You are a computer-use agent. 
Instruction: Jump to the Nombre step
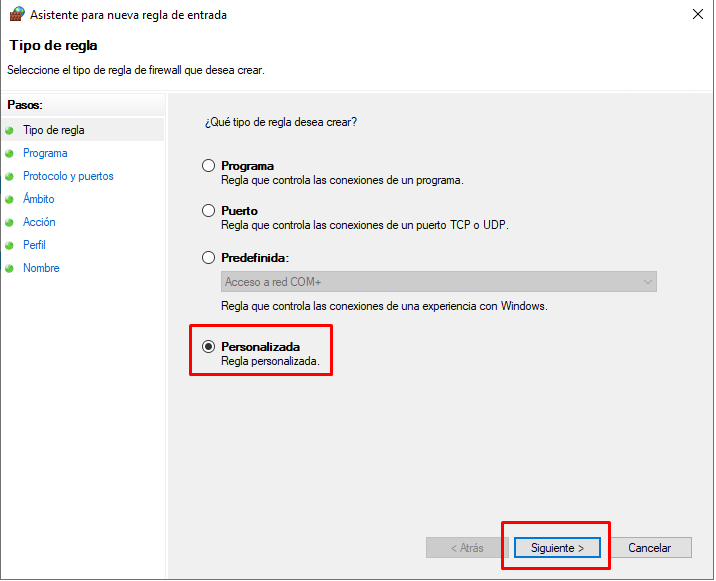(x=41, y=268)
